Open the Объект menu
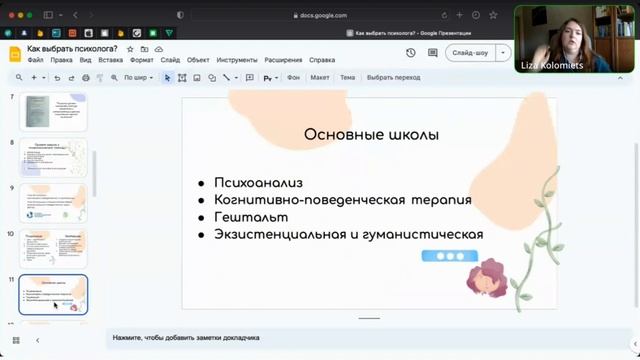Image resolution: width=640 pixels, height=360 pixels. point(198,60)
